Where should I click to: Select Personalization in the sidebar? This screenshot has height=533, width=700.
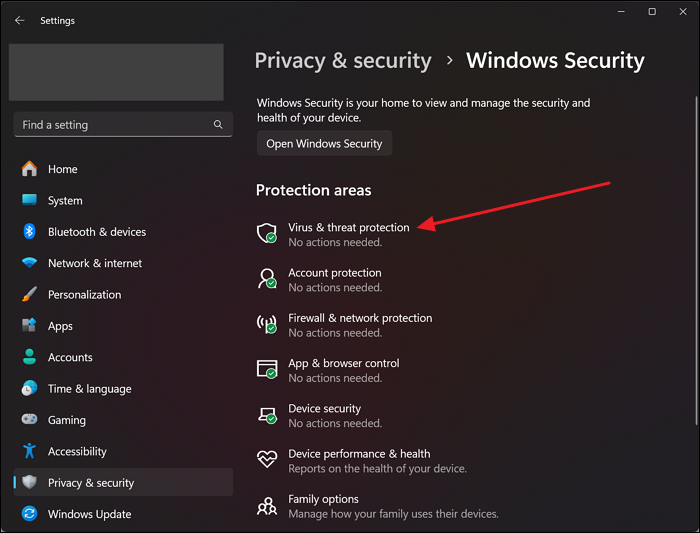tap(84, 295)
